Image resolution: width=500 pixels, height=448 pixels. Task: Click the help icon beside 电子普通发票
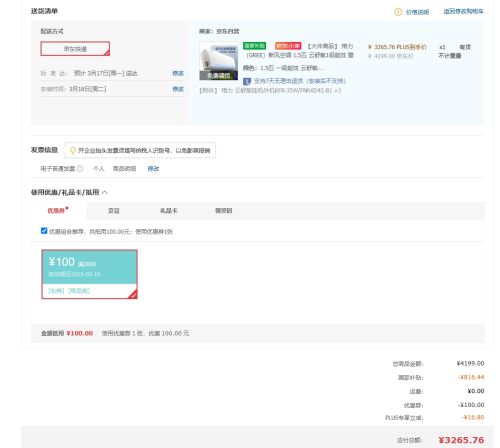tap(80, 169)
